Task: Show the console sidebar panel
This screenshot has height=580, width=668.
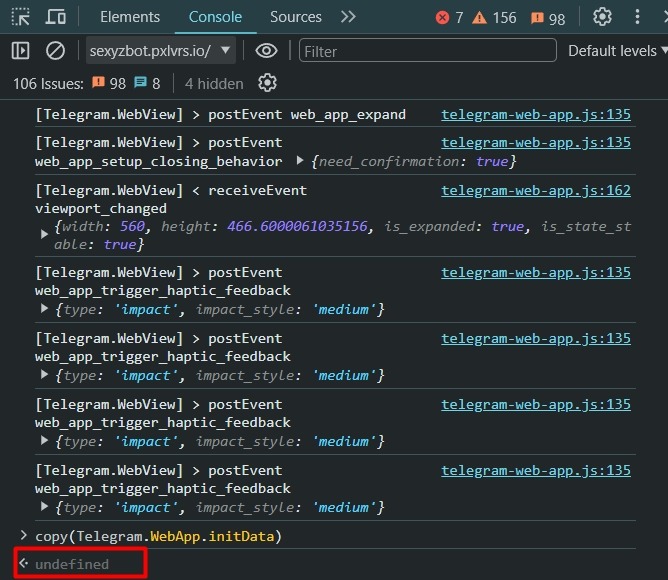Action: pyautogui.click(x=21, y=51)
